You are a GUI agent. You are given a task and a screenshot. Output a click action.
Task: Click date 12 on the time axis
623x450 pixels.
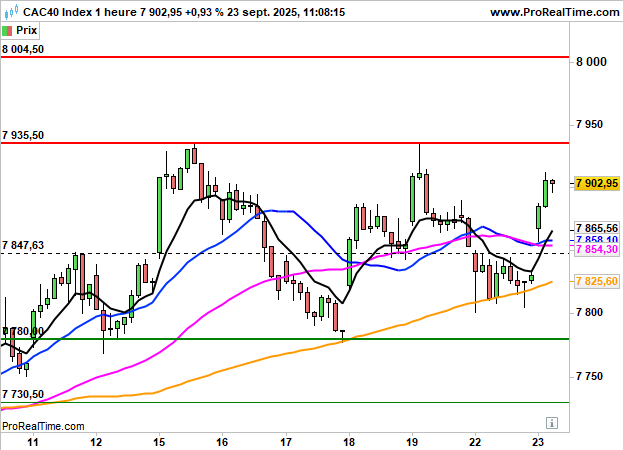[96, 442]
